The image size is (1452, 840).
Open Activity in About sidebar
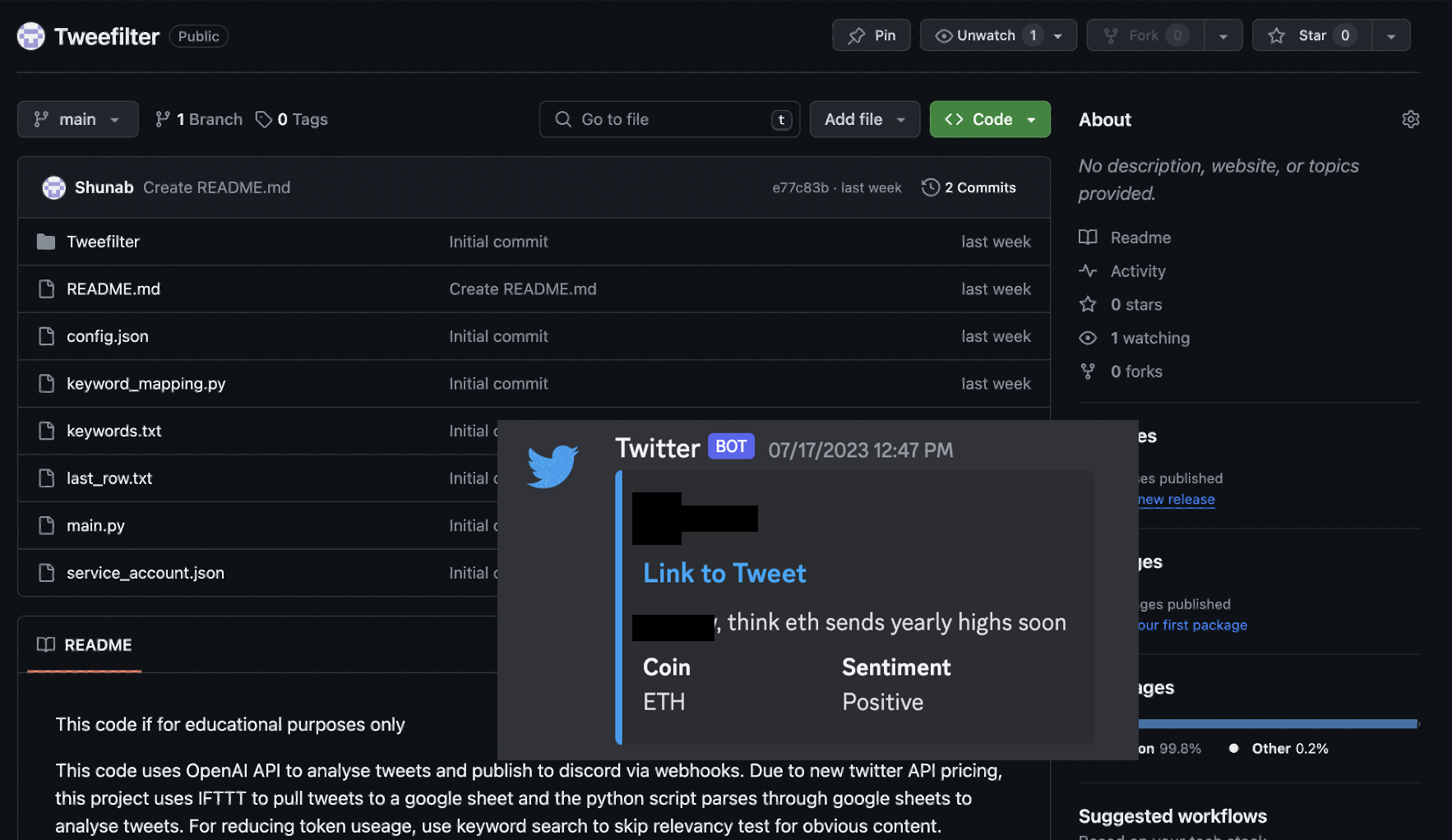(x=1138, y=271)
